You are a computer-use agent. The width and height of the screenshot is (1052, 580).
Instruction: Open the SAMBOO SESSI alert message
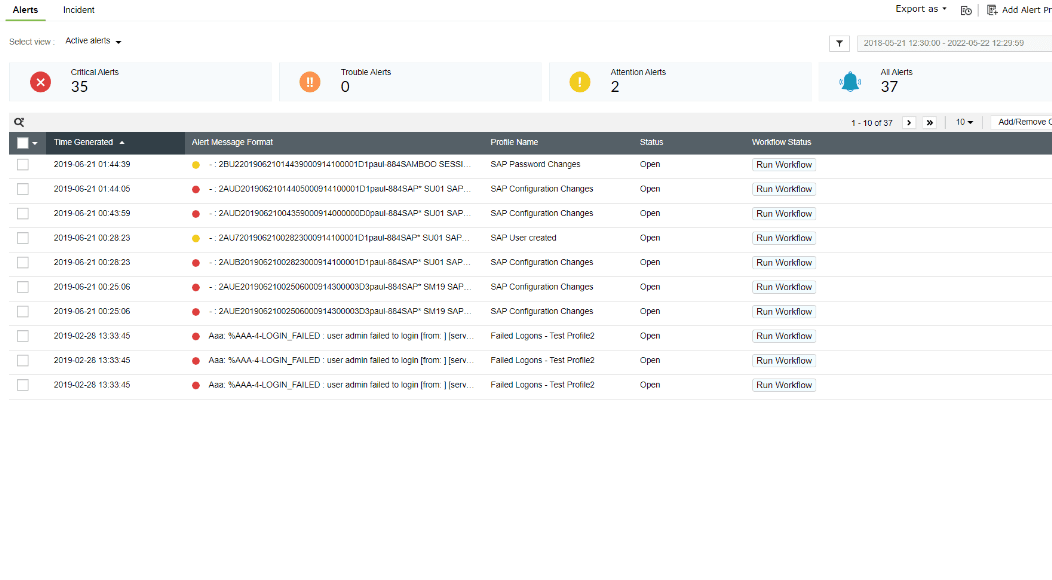(339, 164)
